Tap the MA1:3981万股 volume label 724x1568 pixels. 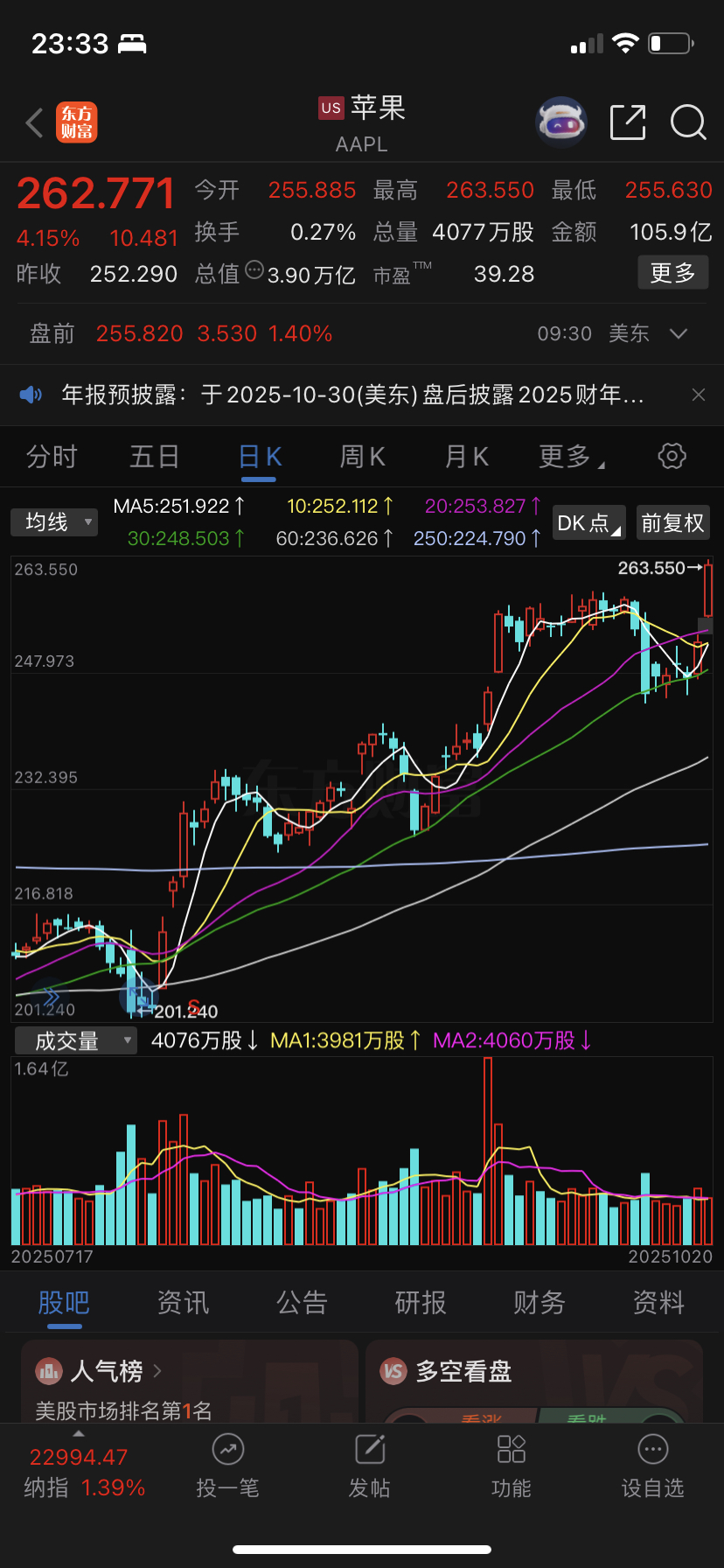coord(345,1040)
